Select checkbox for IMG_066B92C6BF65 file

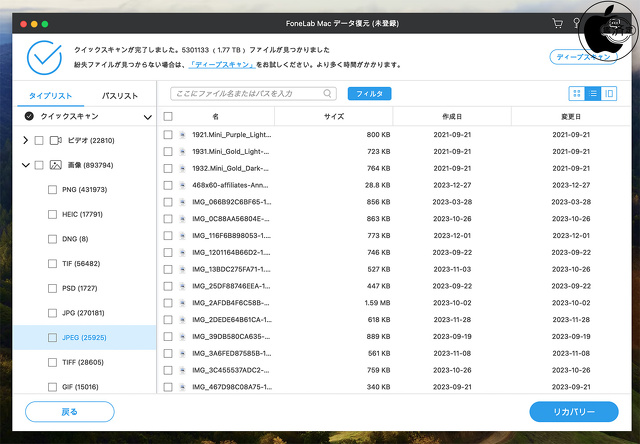pos(168,202)
